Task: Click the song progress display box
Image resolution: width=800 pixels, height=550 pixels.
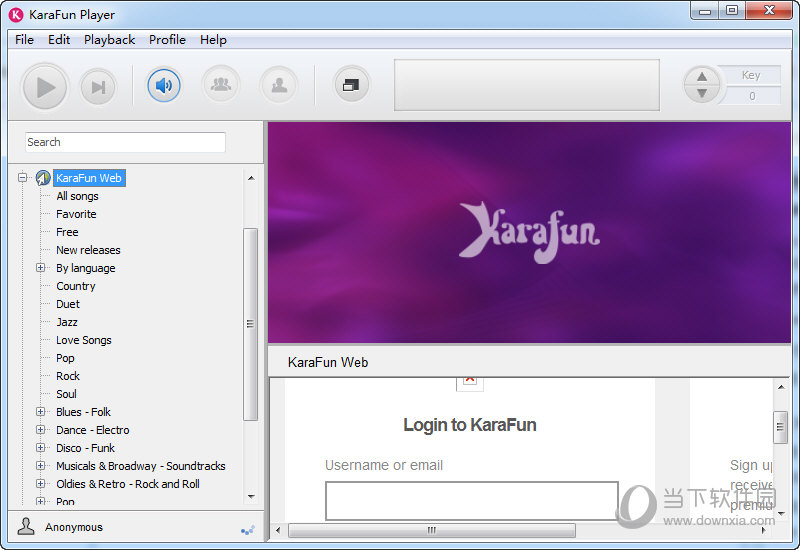Action: (x=527, y=85)
